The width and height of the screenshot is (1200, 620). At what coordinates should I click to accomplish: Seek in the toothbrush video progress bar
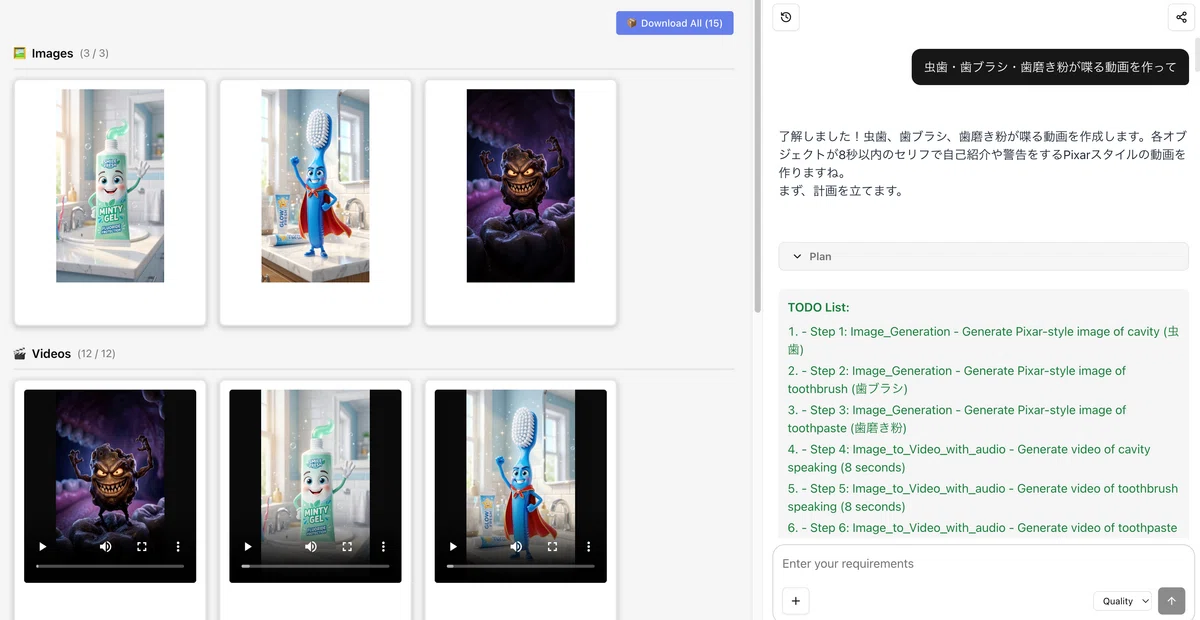521,566
